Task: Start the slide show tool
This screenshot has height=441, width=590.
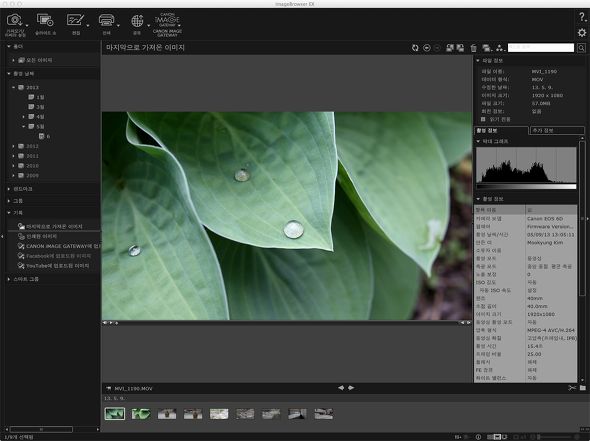Action: tap(45, 24)
